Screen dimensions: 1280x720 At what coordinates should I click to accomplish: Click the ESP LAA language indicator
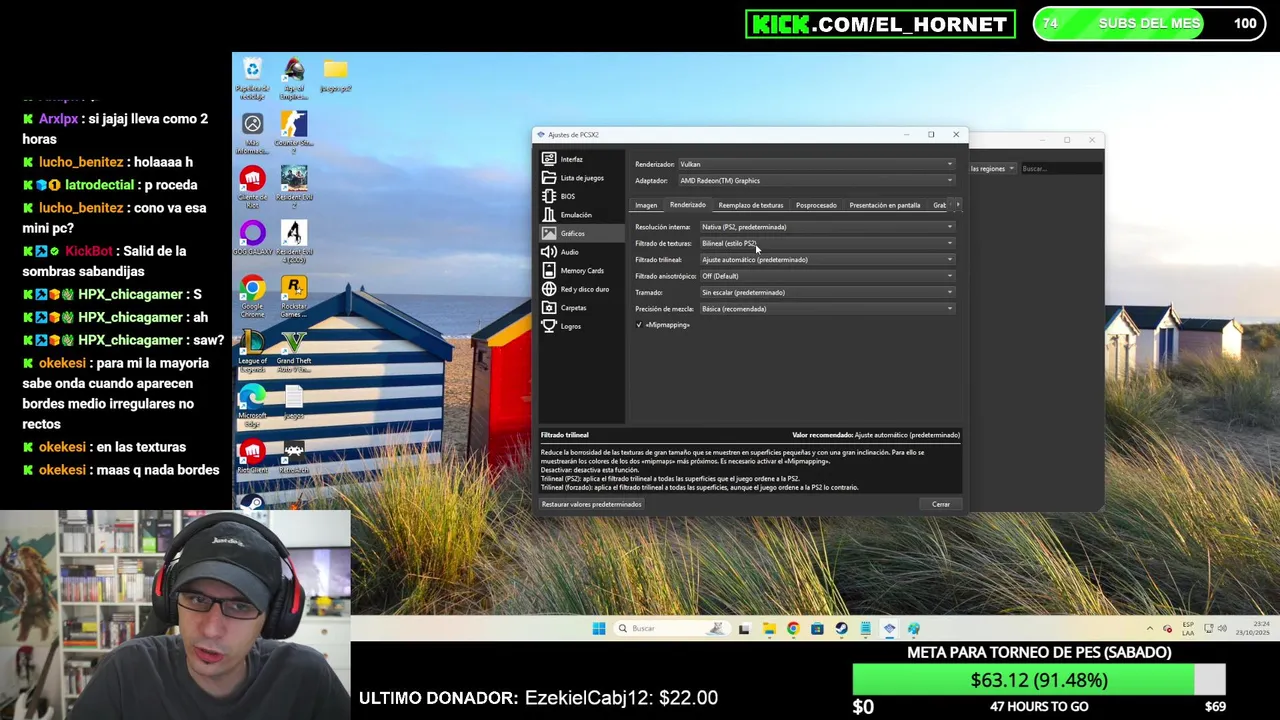(1188, 628)
